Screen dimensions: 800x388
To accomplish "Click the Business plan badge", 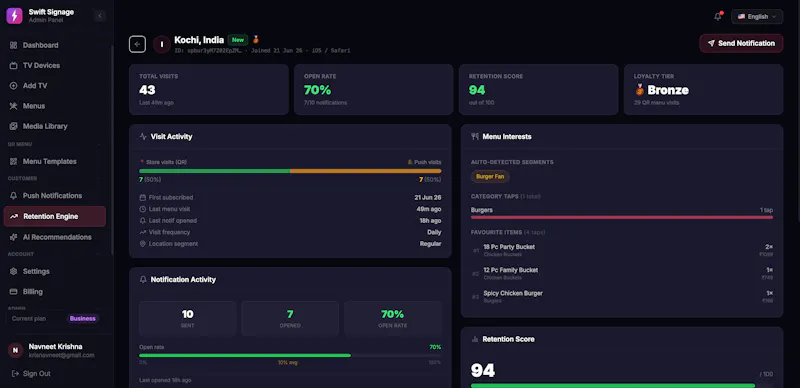I will pyautogui.click(x=83, y=319).
